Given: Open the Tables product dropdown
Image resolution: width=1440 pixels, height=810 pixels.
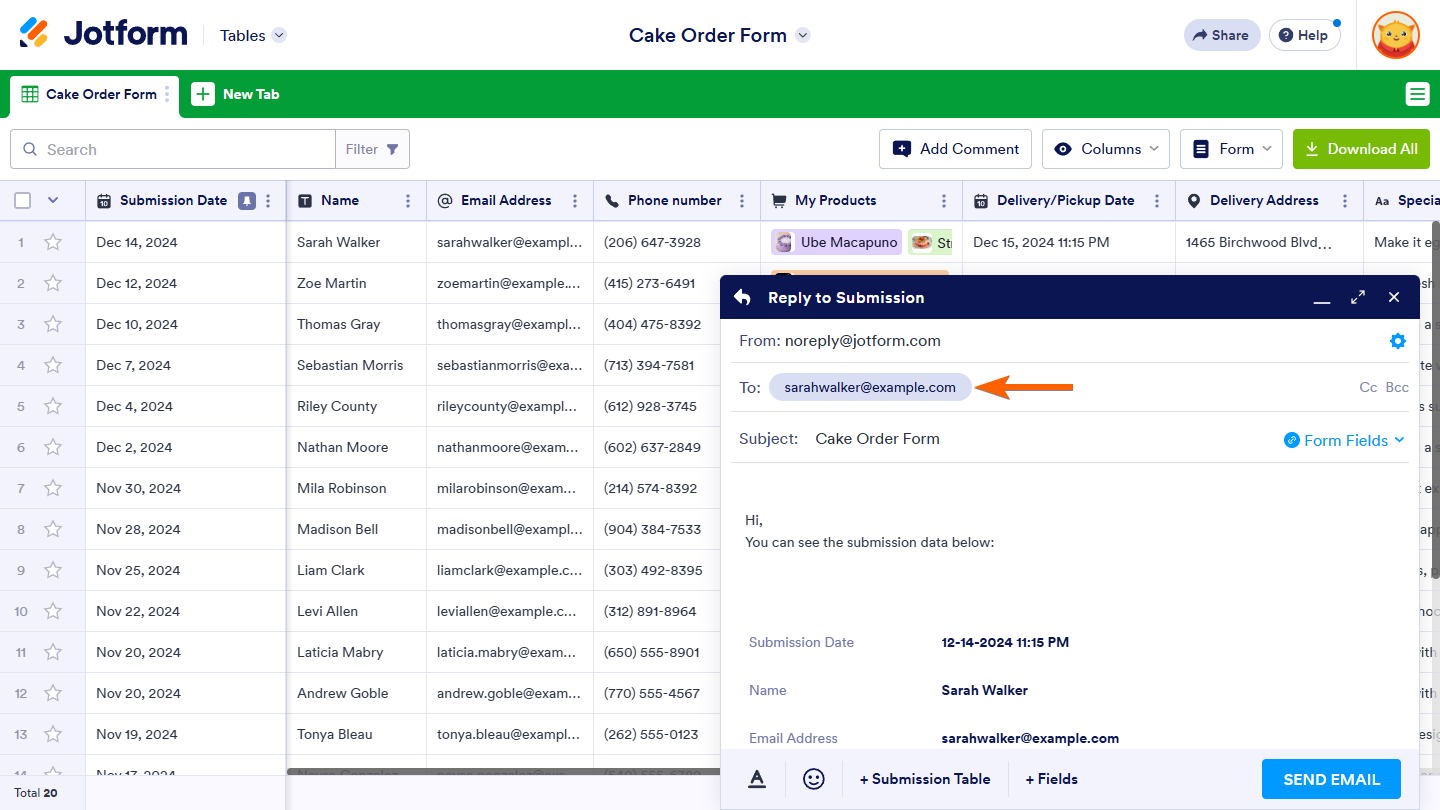Looking at the screenshot, I should (253, 35).
